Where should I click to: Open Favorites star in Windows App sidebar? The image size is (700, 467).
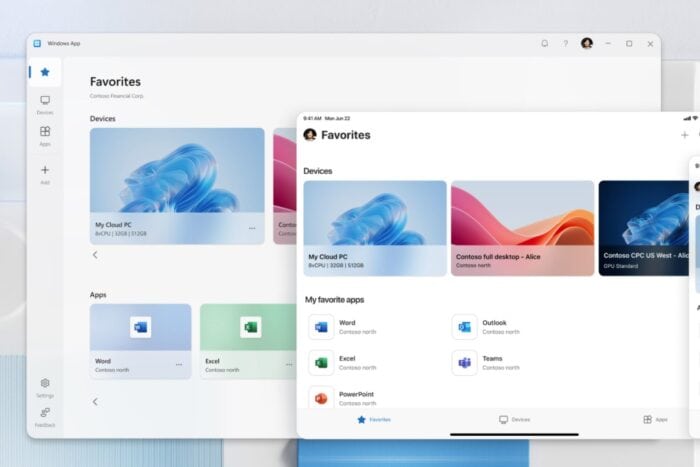point(45,72)
